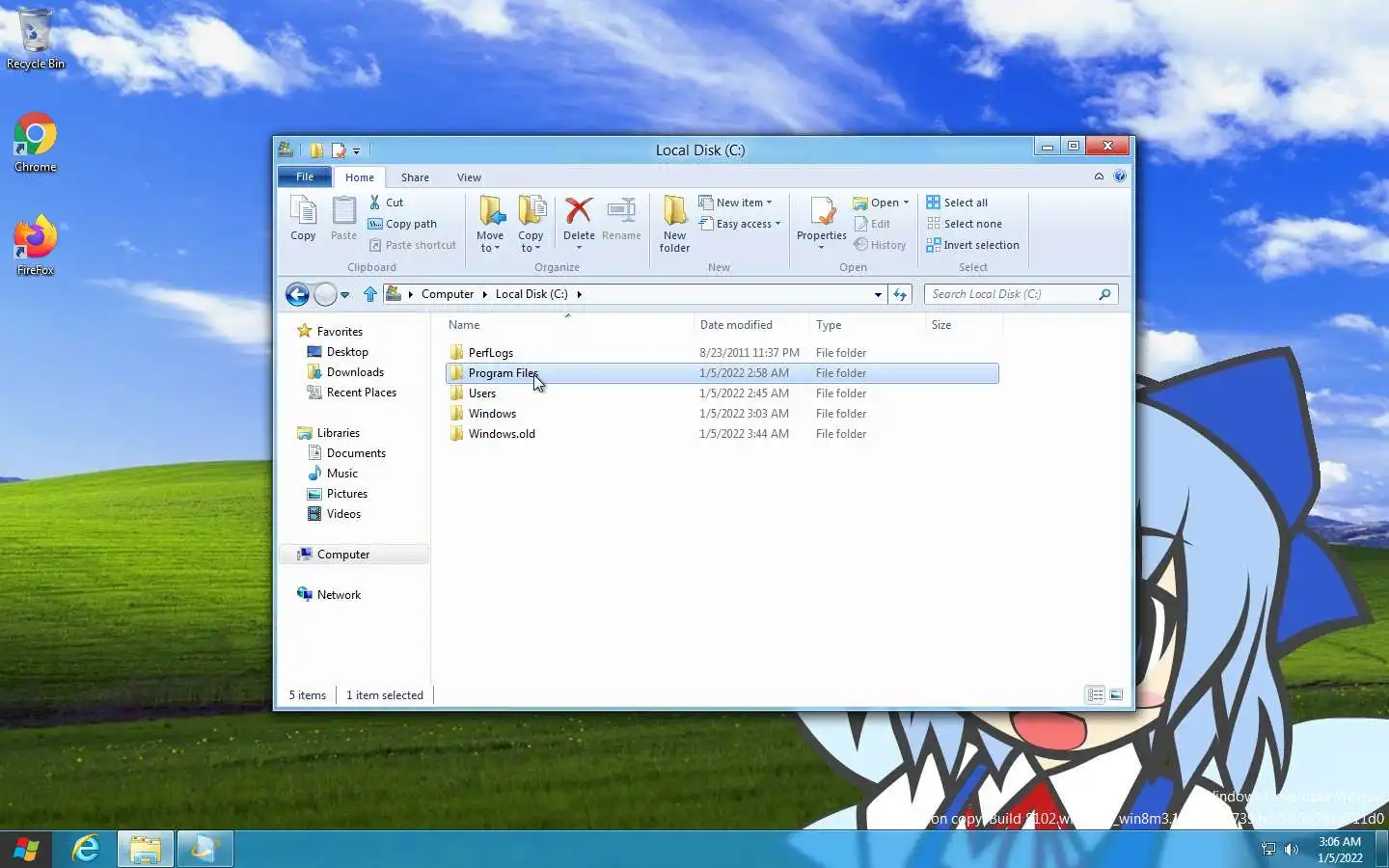Click the Rename icon in Organize group
This screenshot has width=1389, height=868.
(x=621, y=210)
